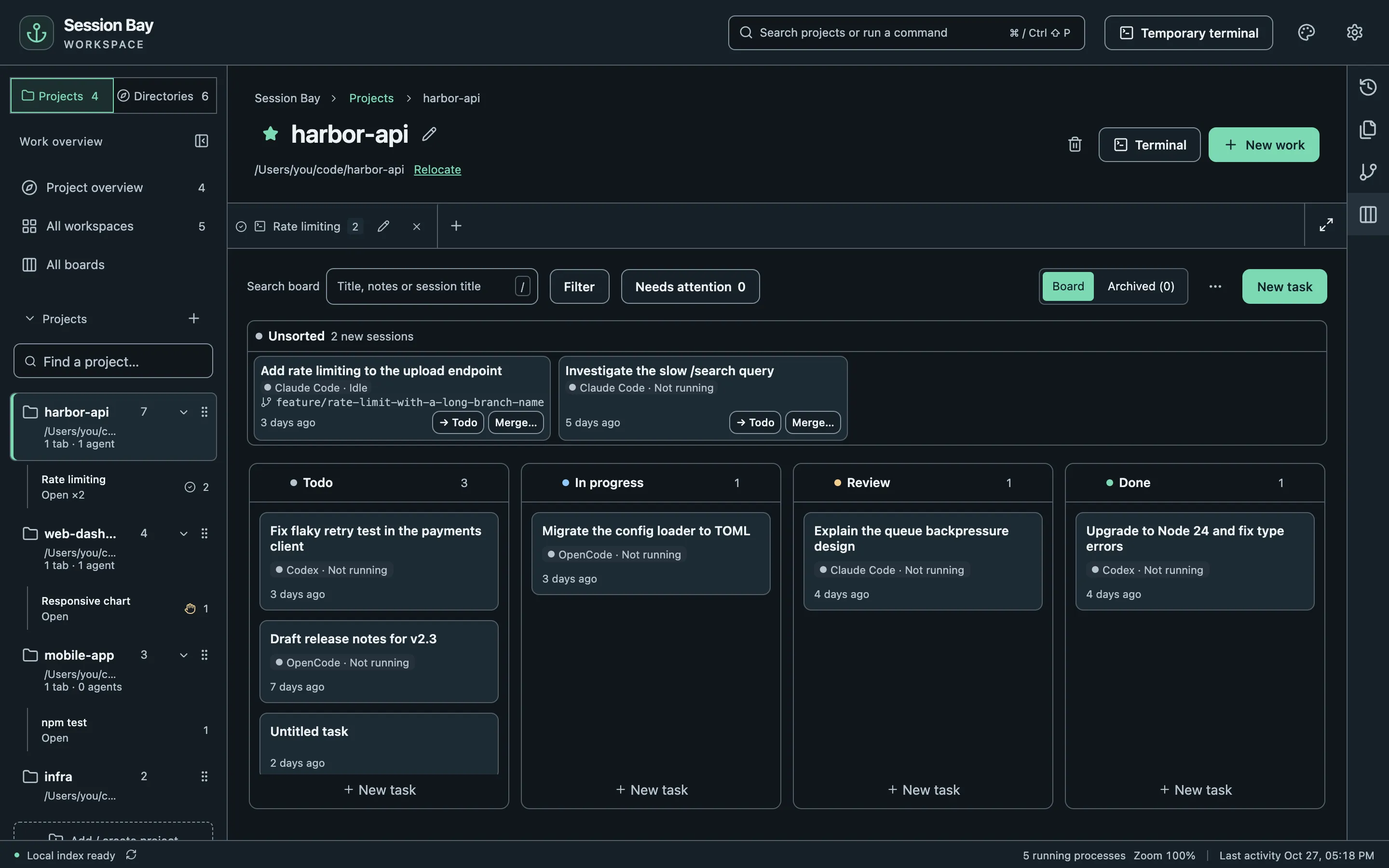
Task: Edit the harbor-api project name pencil
Action: (429, 134)
